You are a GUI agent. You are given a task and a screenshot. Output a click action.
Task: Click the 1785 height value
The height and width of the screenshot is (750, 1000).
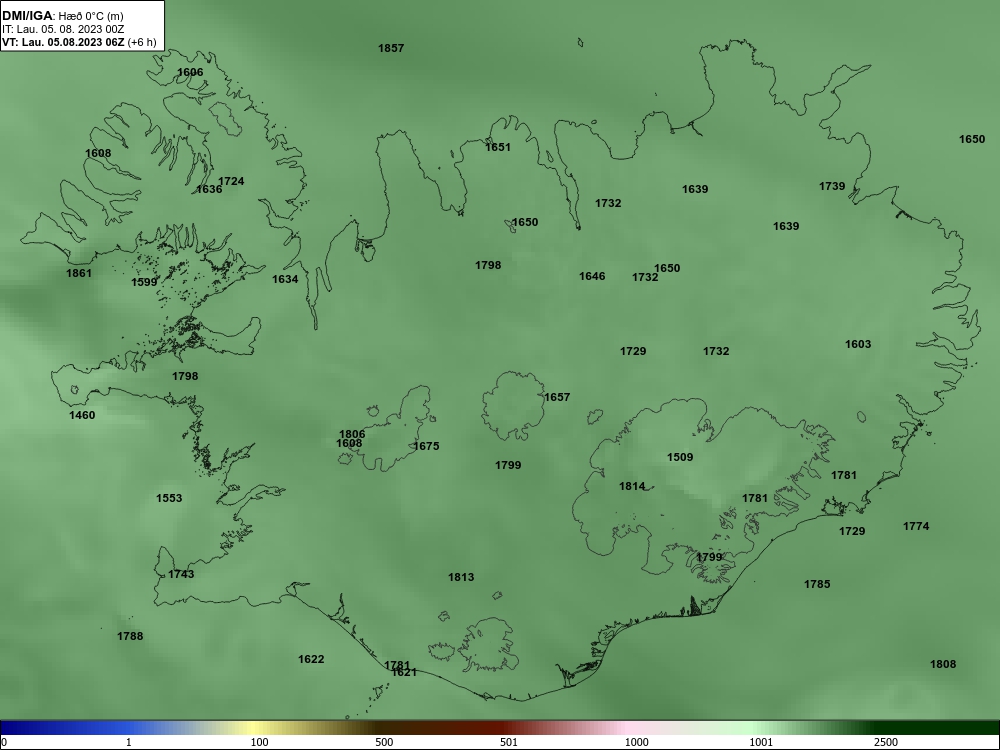tap(817, 584)
